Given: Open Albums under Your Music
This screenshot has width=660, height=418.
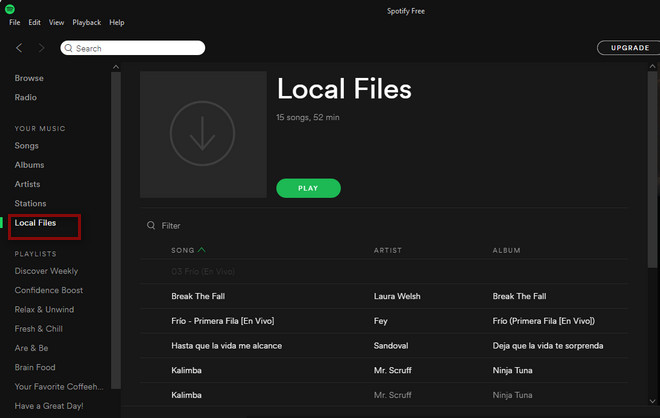Looking at the screenshot, I should click(29, 165).
